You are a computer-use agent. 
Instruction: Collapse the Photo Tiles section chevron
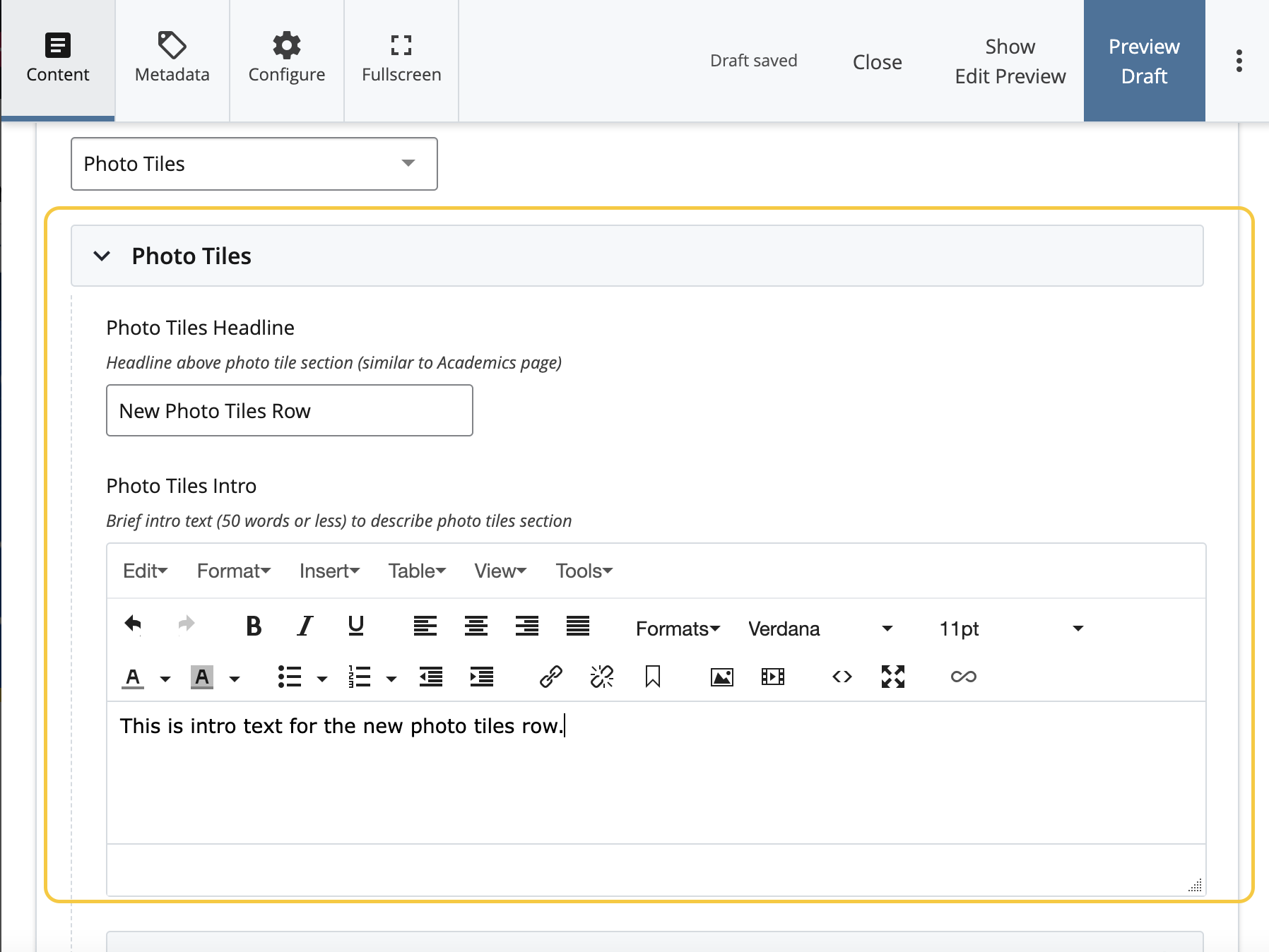[102, 256]
